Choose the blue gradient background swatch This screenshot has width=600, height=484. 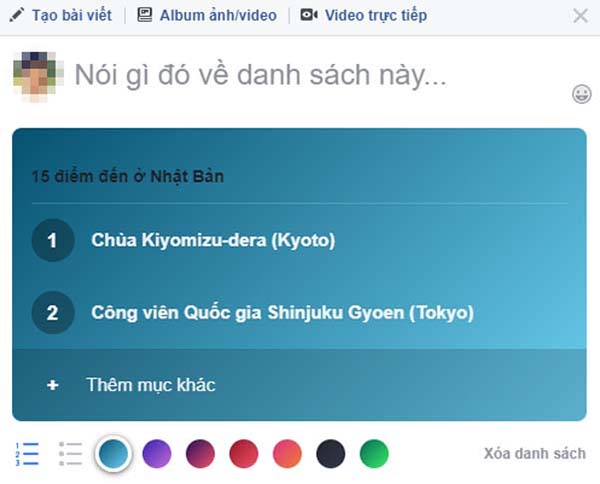tap(113, 454)
